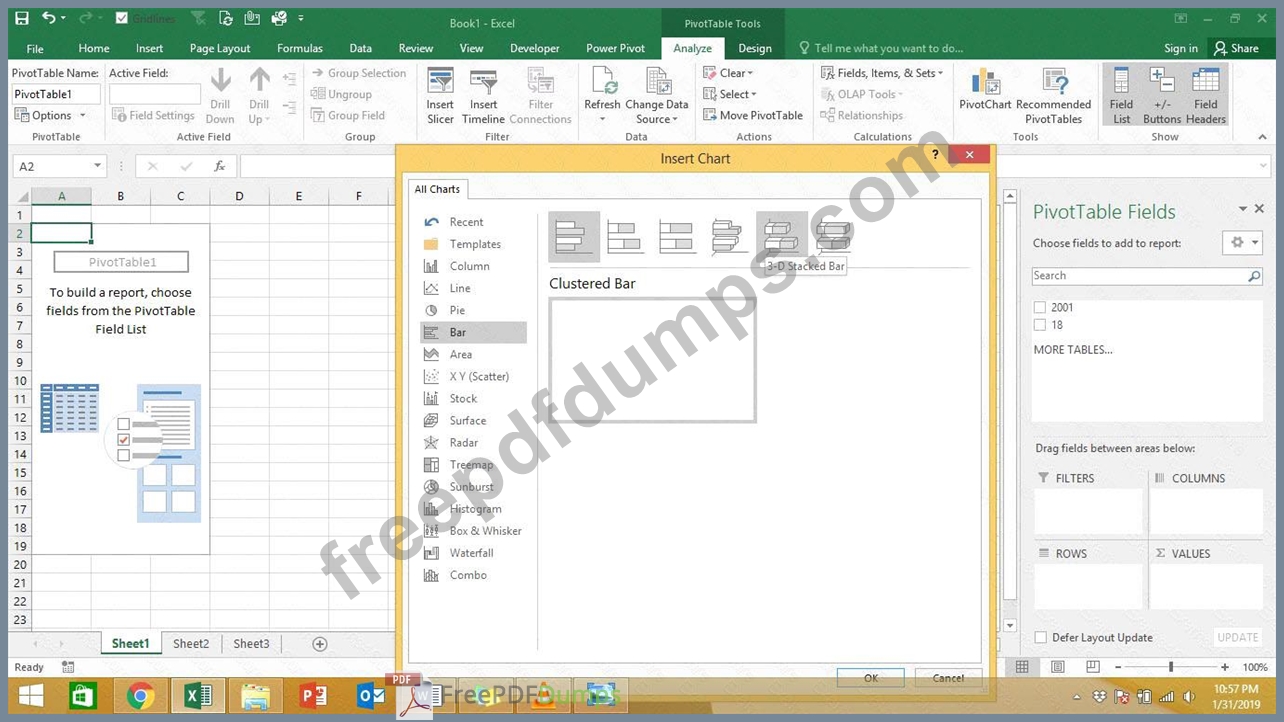
Task: Open Insert Chart dialog help button
Action: pyautogui.click(x=936, y=154)
